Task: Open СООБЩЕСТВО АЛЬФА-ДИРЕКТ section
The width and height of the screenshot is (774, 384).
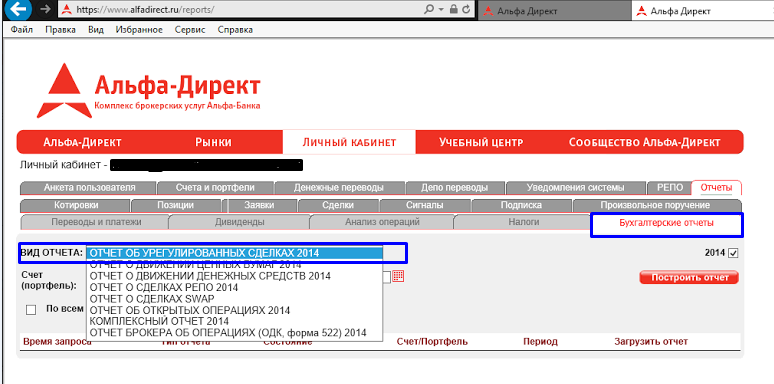Action: pos(644,142)
